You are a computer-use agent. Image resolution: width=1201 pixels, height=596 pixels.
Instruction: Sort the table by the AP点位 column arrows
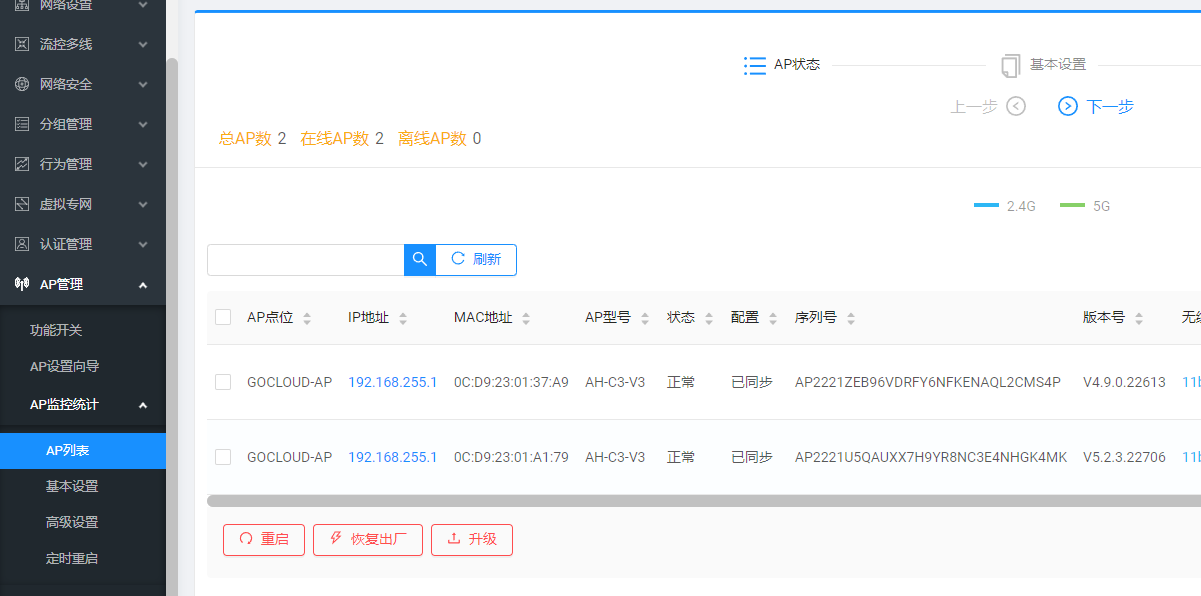(307, 318)
